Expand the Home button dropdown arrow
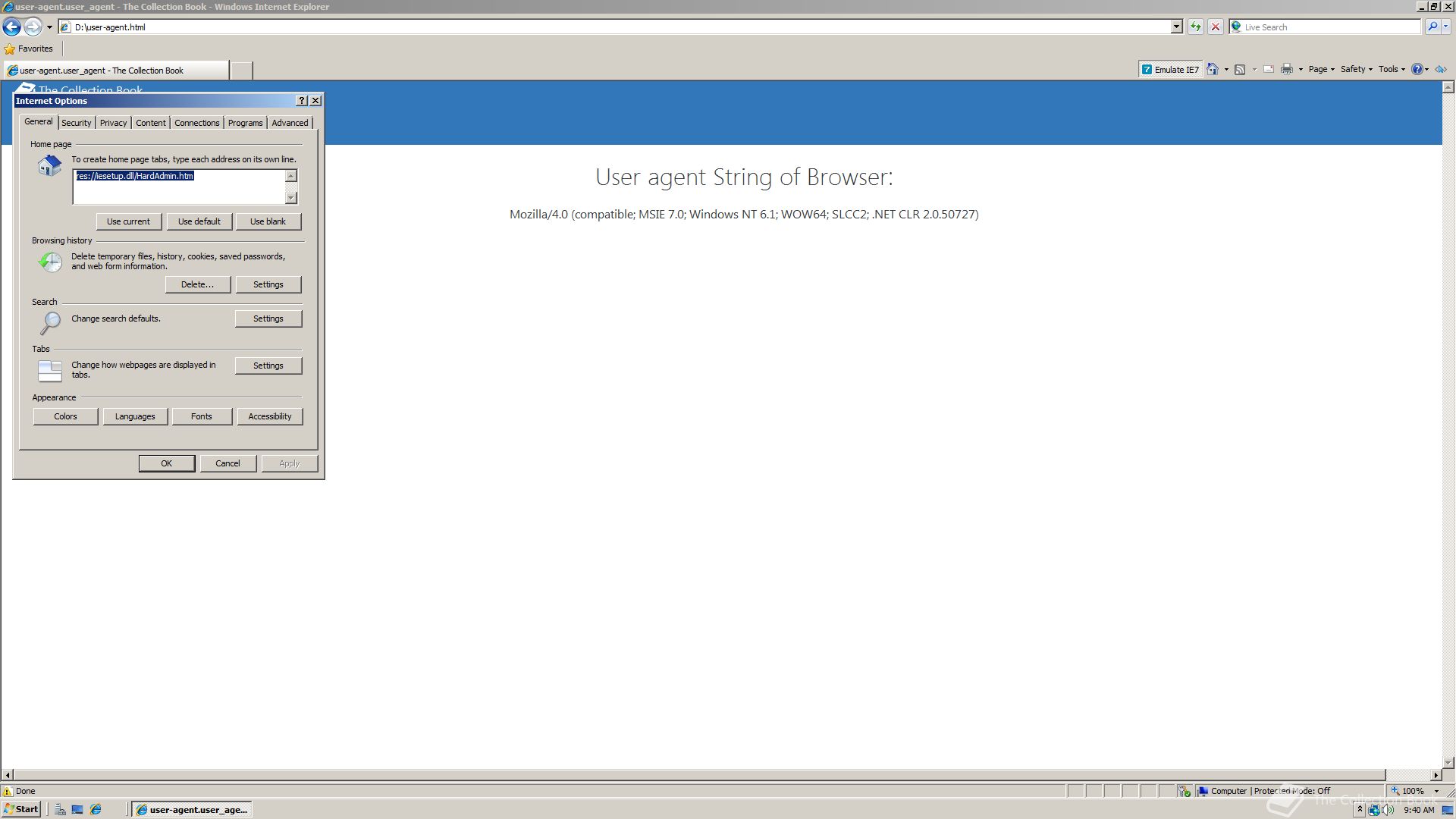The height and width of the screenshot is (819, 1456). click(1226, 70)
